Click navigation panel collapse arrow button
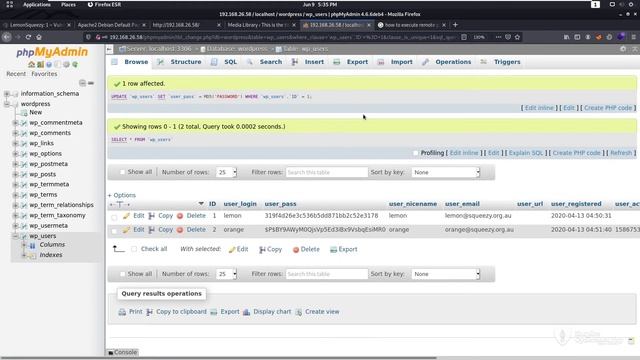Viewport: 640px width, 360px height. pos(109,49)
